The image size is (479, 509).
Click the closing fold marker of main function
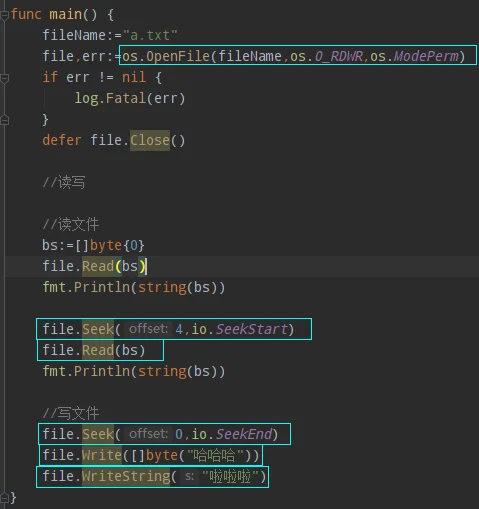coord(4,498)
